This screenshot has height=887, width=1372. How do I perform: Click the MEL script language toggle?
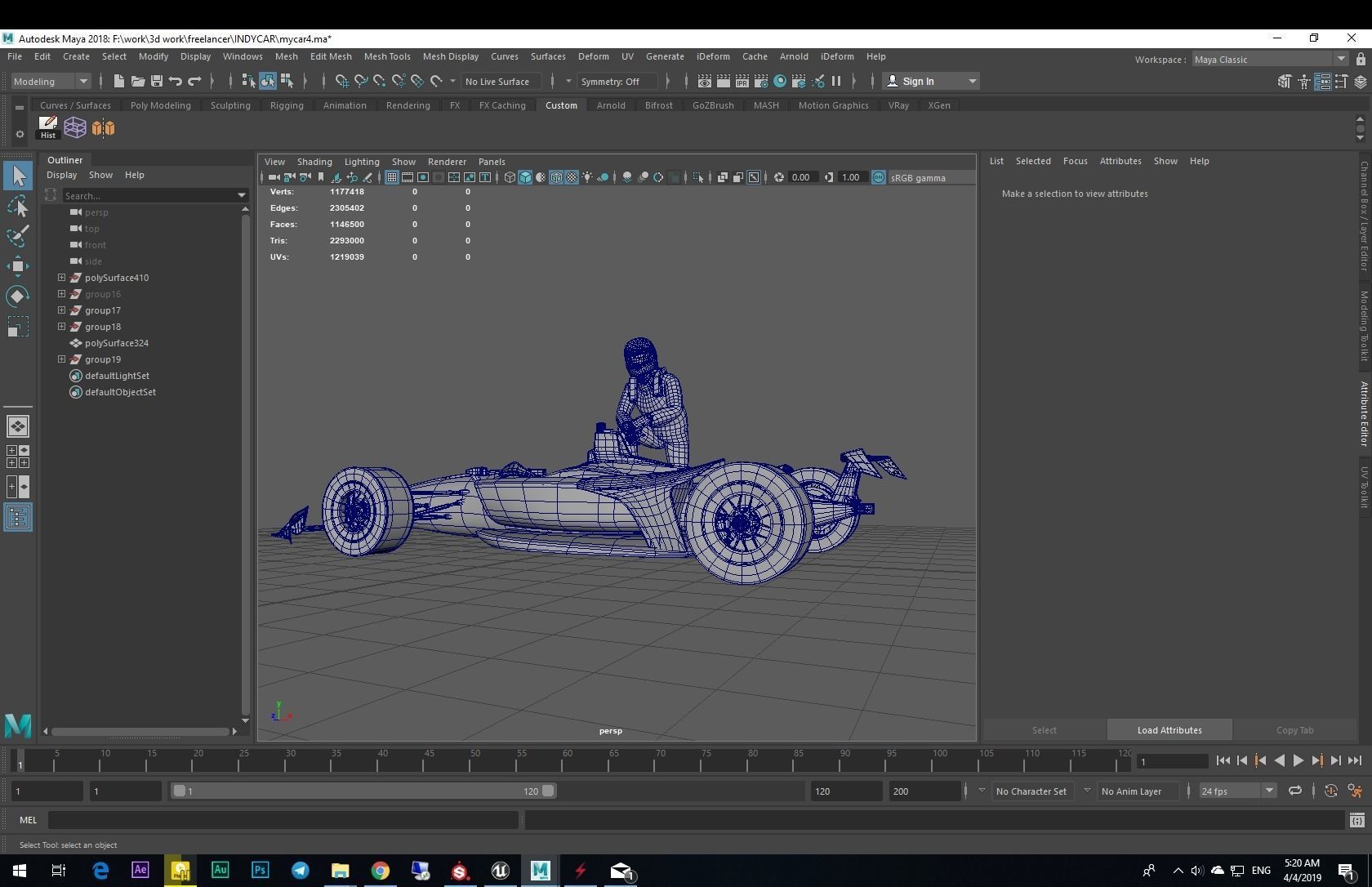tap(28, 820)
